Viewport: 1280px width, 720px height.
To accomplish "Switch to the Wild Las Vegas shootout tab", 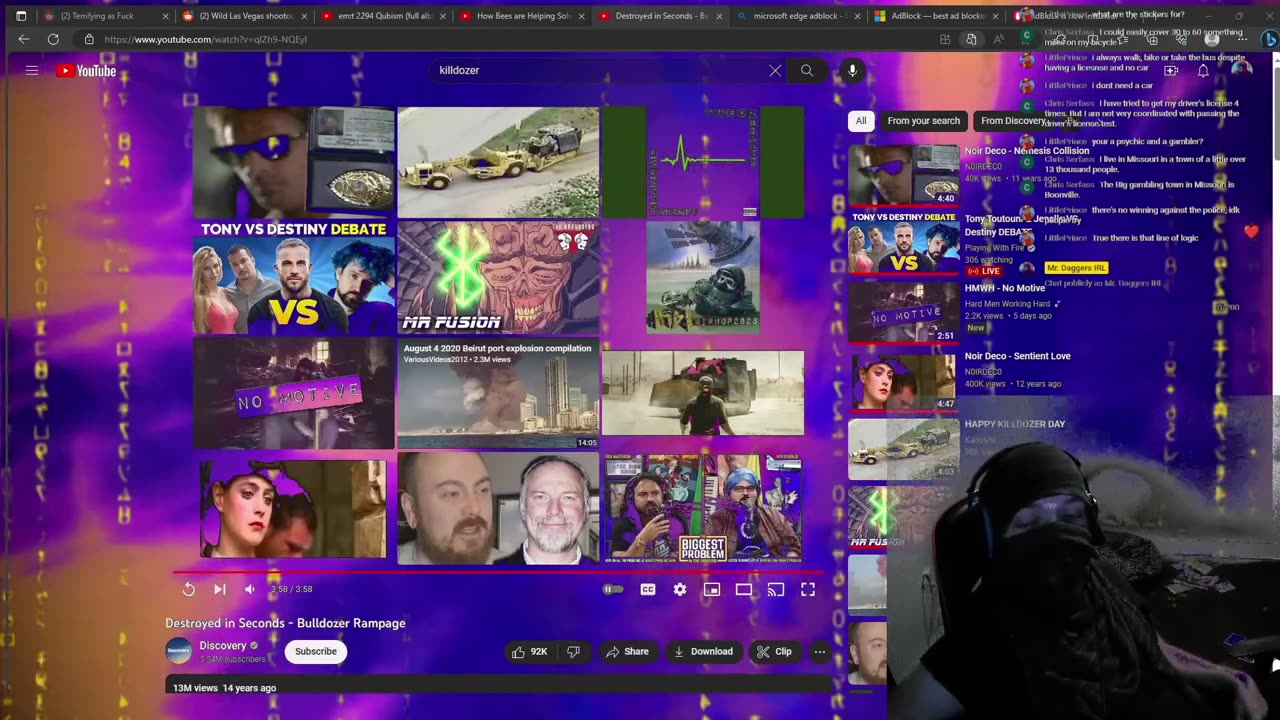I will 246,16.
